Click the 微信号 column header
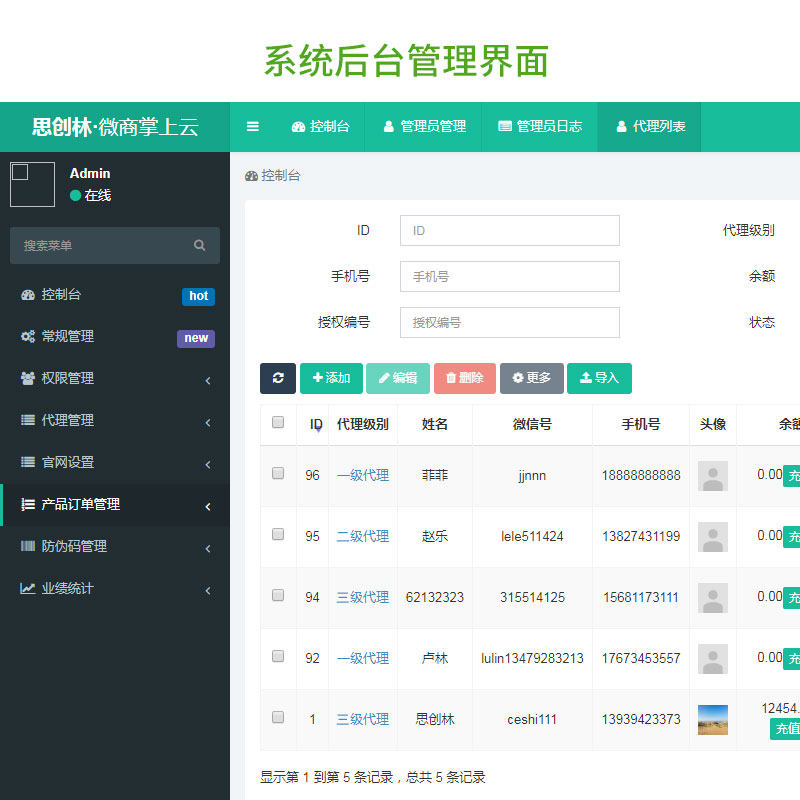 [532, 424]
